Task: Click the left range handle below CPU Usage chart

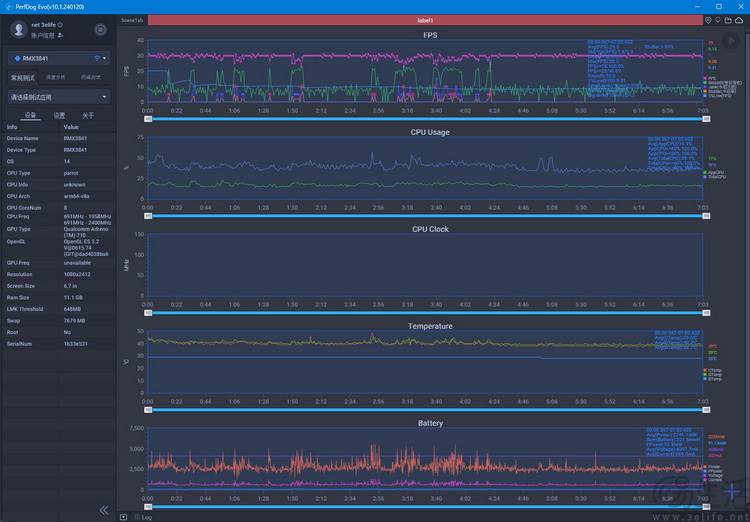Action: tap(148, 216)
